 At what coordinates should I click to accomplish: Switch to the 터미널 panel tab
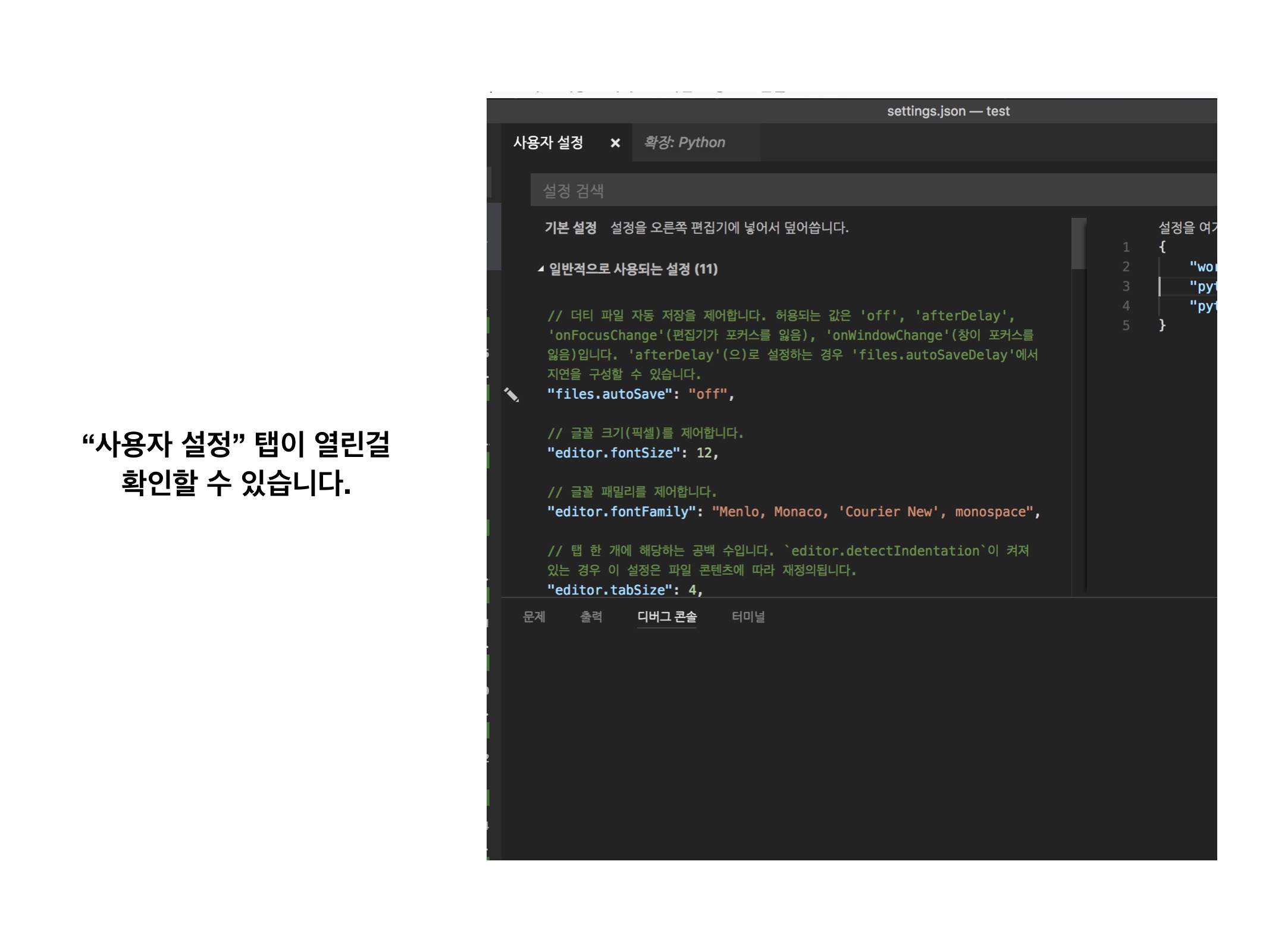(x=748, y=617)
